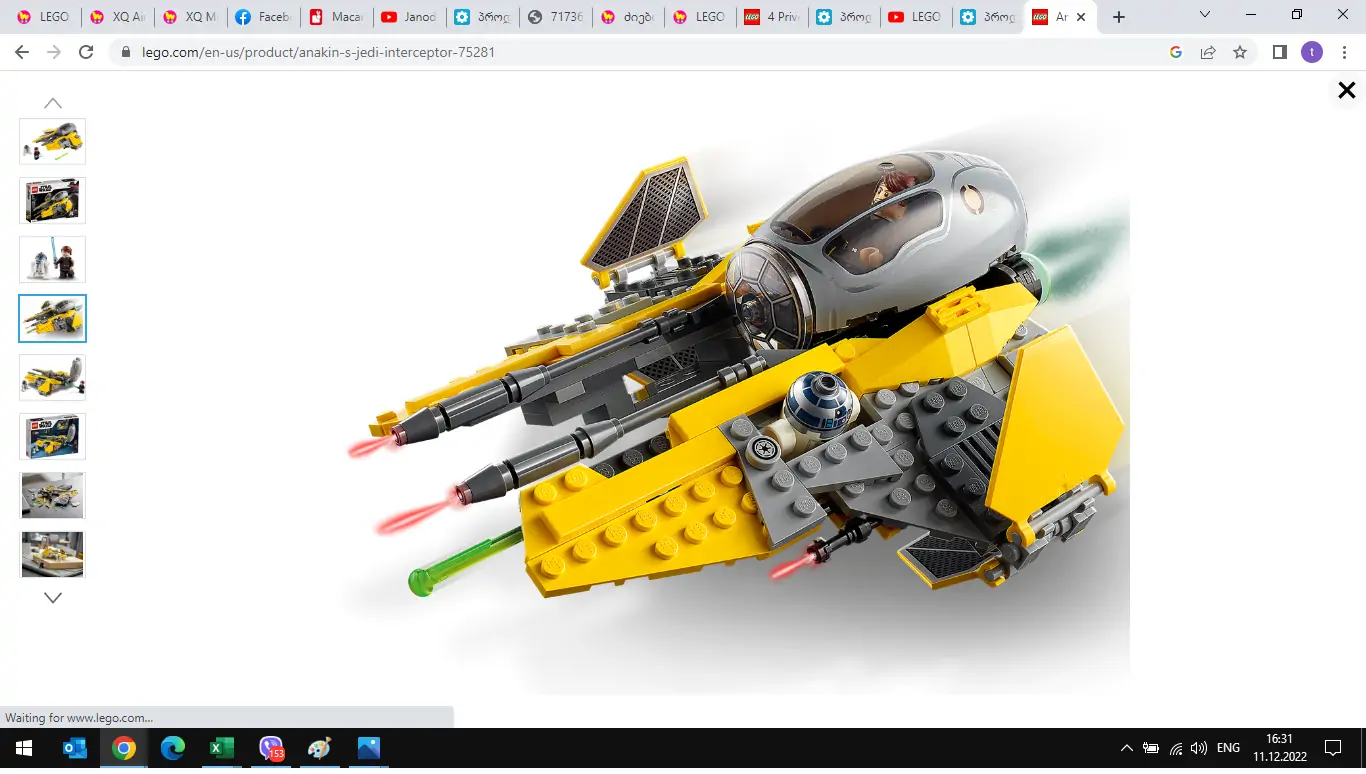Share this page using the share icon
The image size is (1366, 774).
click(1208, 52)
